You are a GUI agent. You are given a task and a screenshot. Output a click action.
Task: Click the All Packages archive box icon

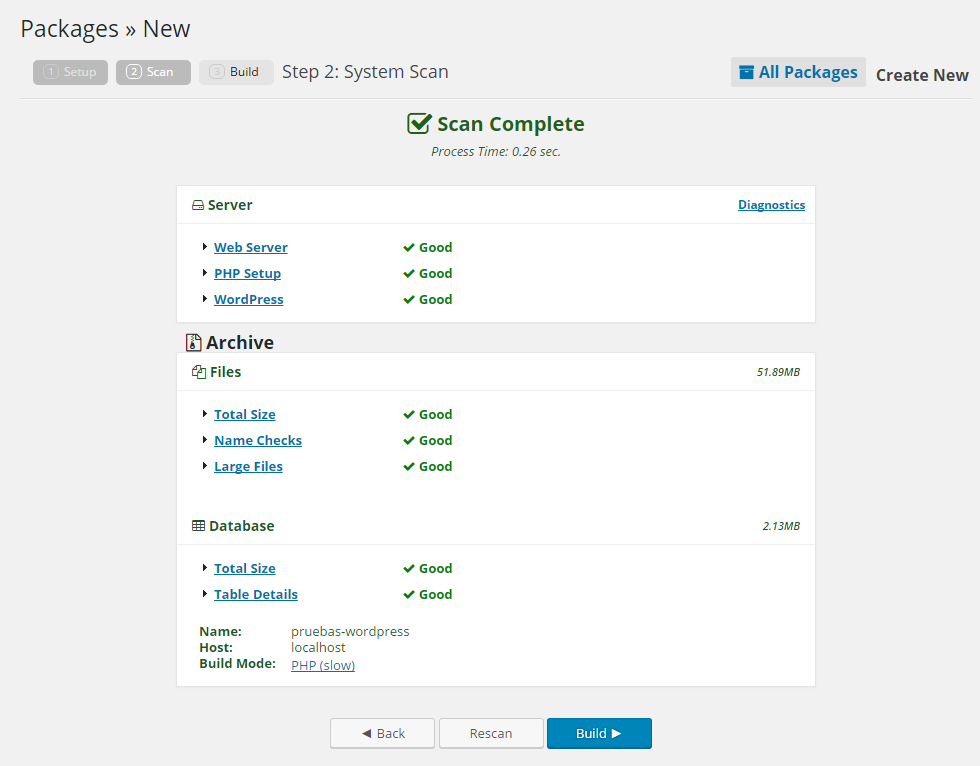pyautogui.click(x=746, y=72)
